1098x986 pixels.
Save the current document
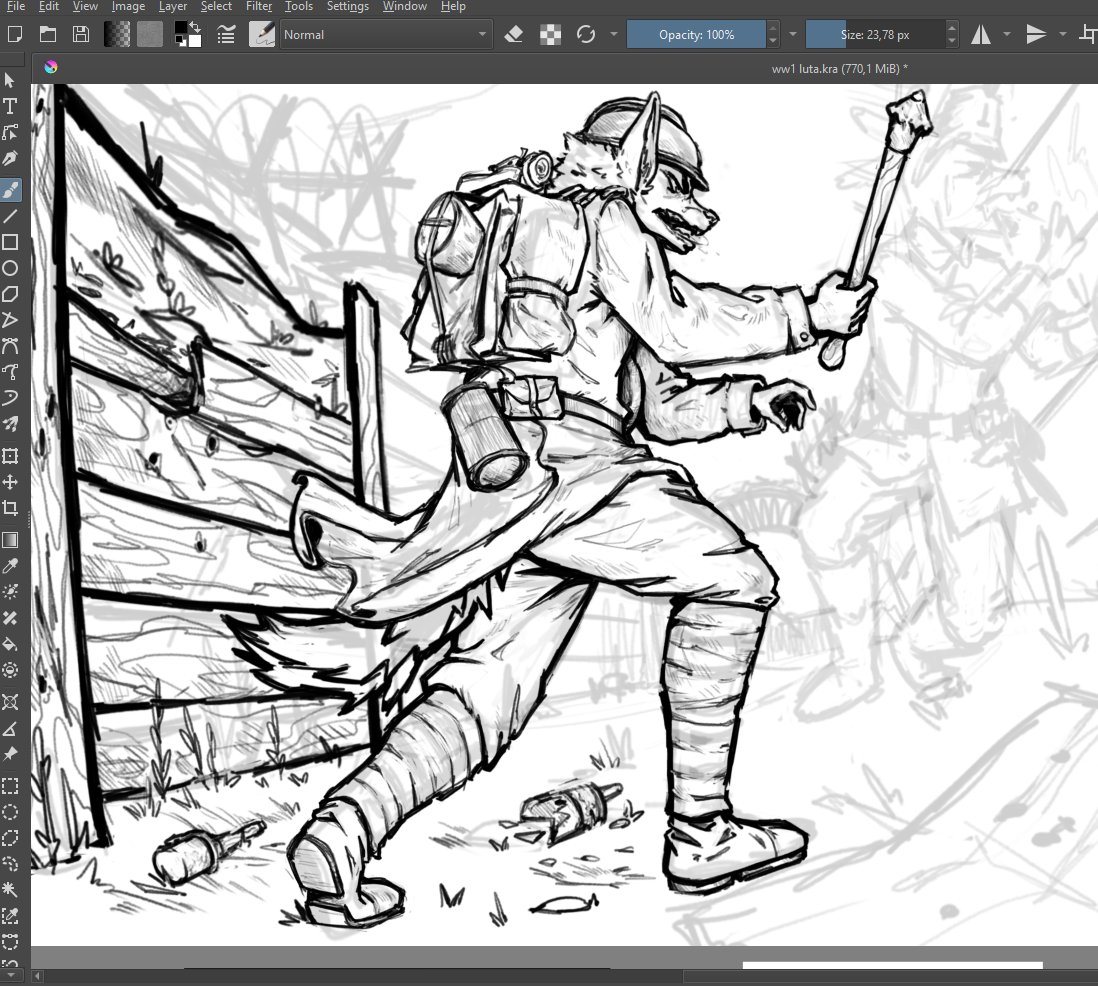pyautogui.click(x=81, y=34)
